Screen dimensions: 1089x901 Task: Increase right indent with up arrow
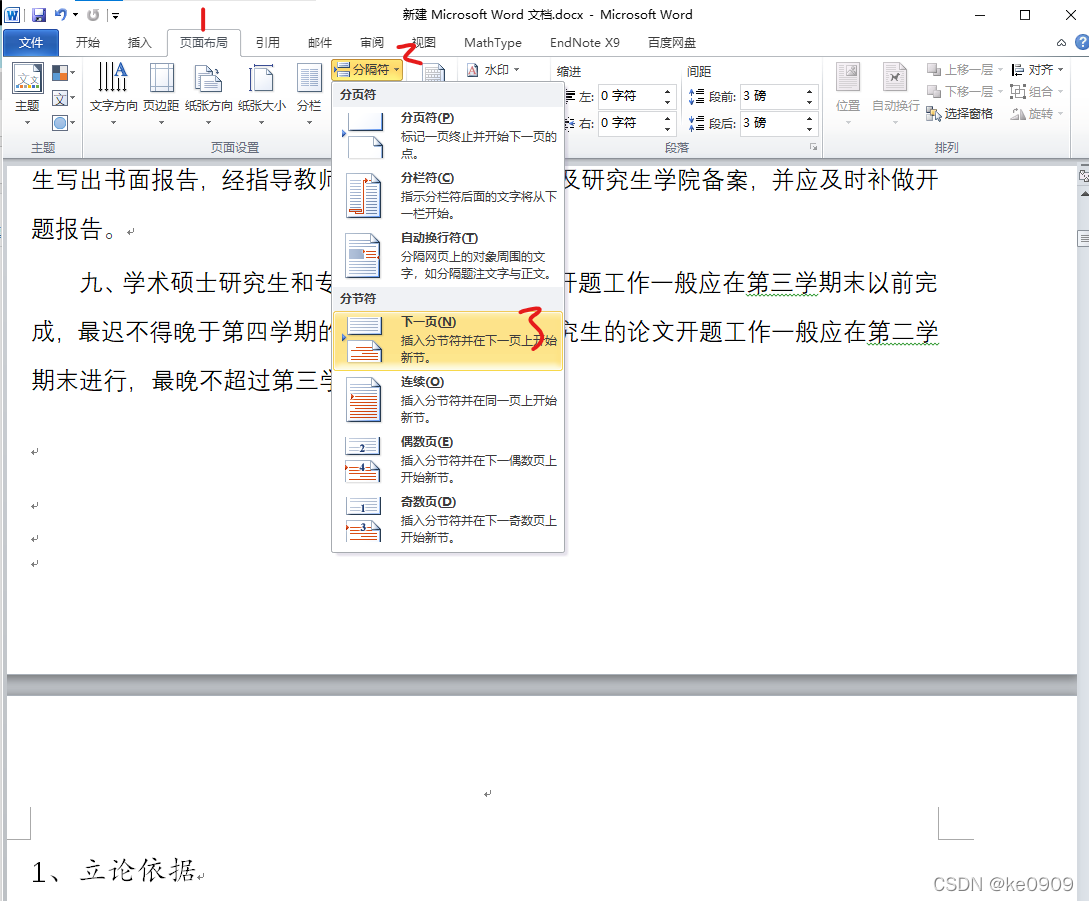[x=667, y=118]
